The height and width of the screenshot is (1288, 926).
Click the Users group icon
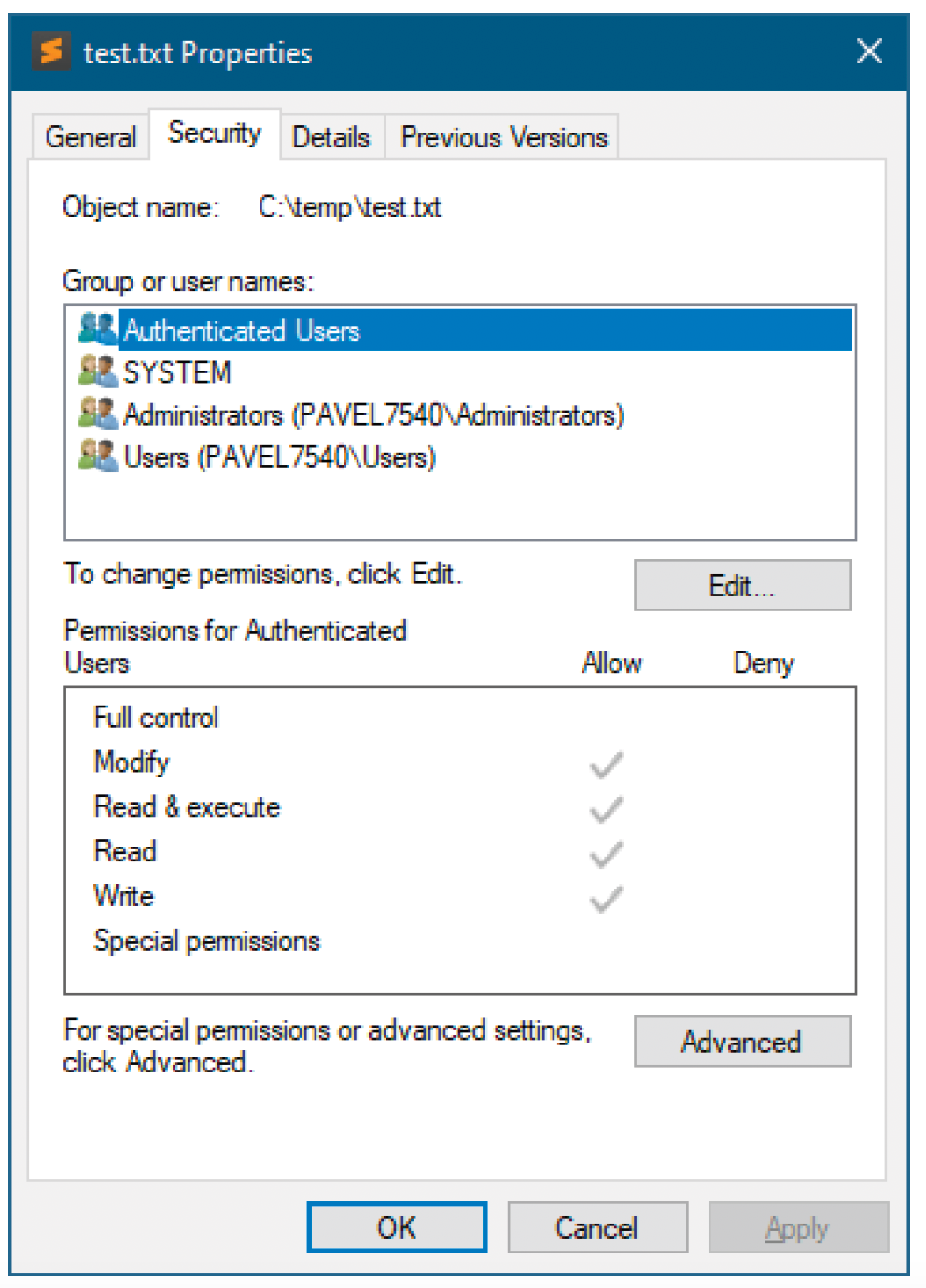tap(98, 455)
